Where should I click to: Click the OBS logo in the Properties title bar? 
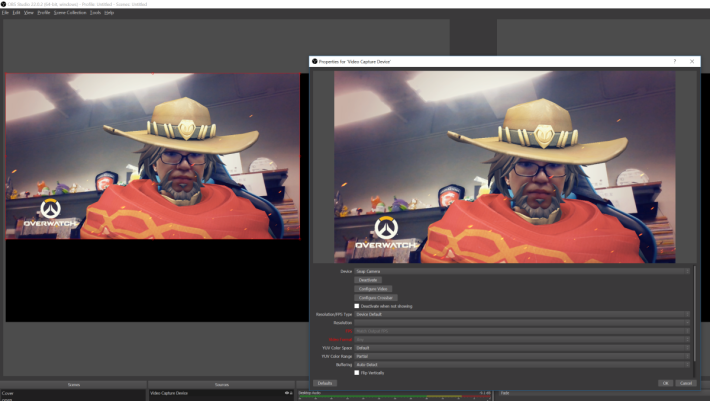point(314,61)
